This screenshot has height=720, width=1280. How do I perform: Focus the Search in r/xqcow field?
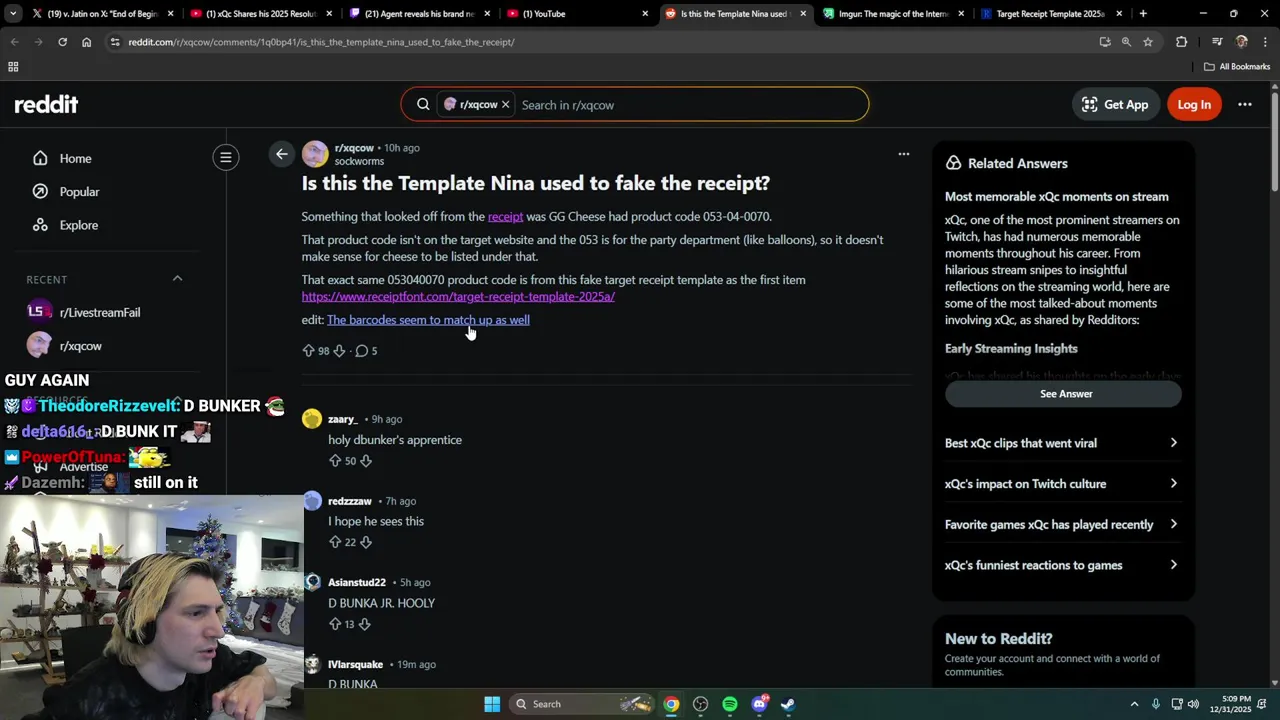[688, 105]
